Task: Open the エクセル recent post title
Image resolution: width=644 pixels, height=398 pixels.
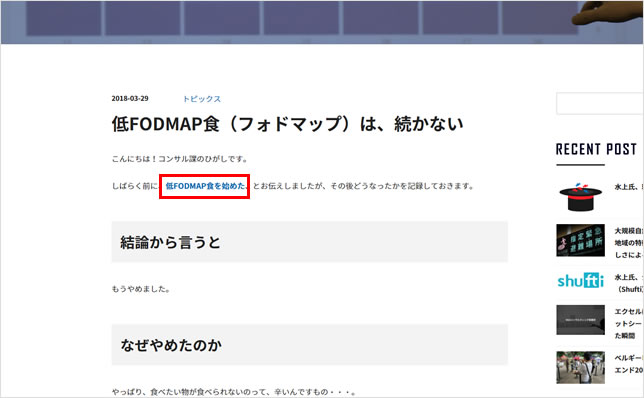Action: 629,323
